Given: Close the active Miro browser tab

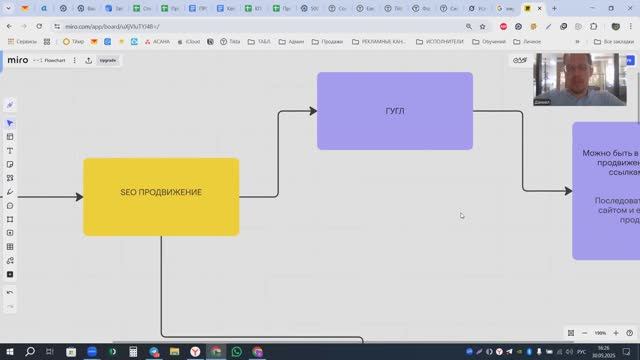Looking at the screenshot, I should click(540, 8).
